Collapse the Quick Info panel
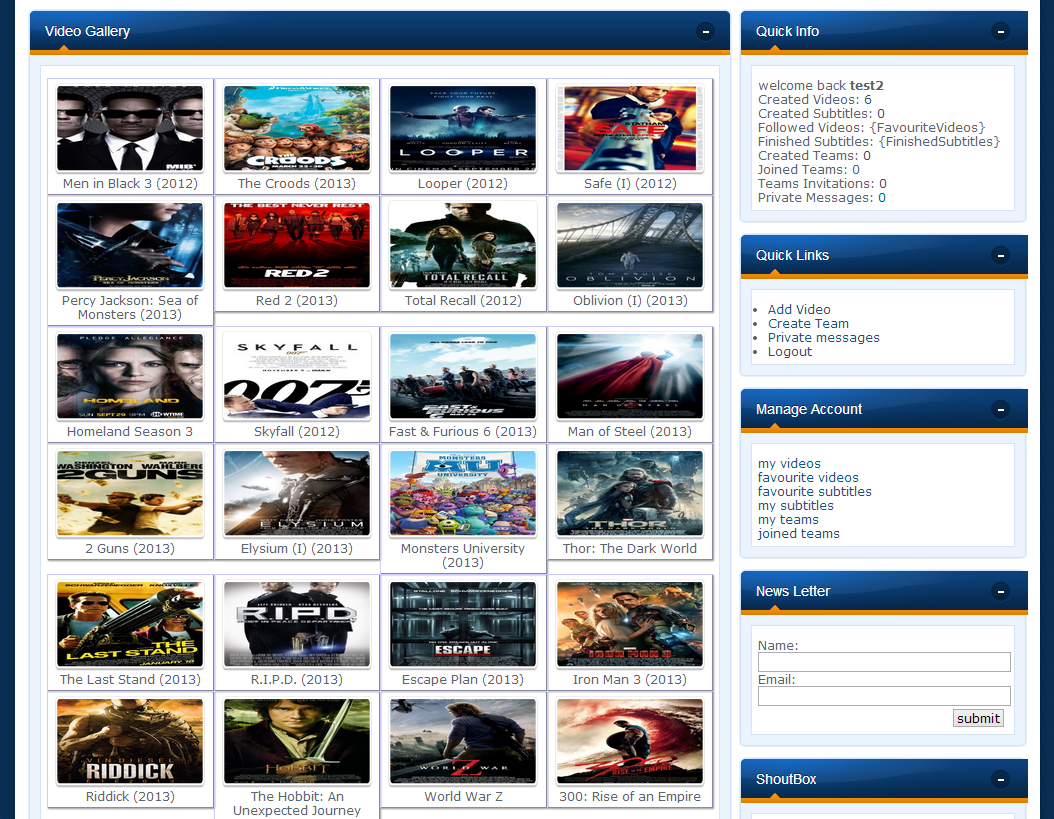The width and height of the screenshot is (1054, 819). coord(1000,31)
